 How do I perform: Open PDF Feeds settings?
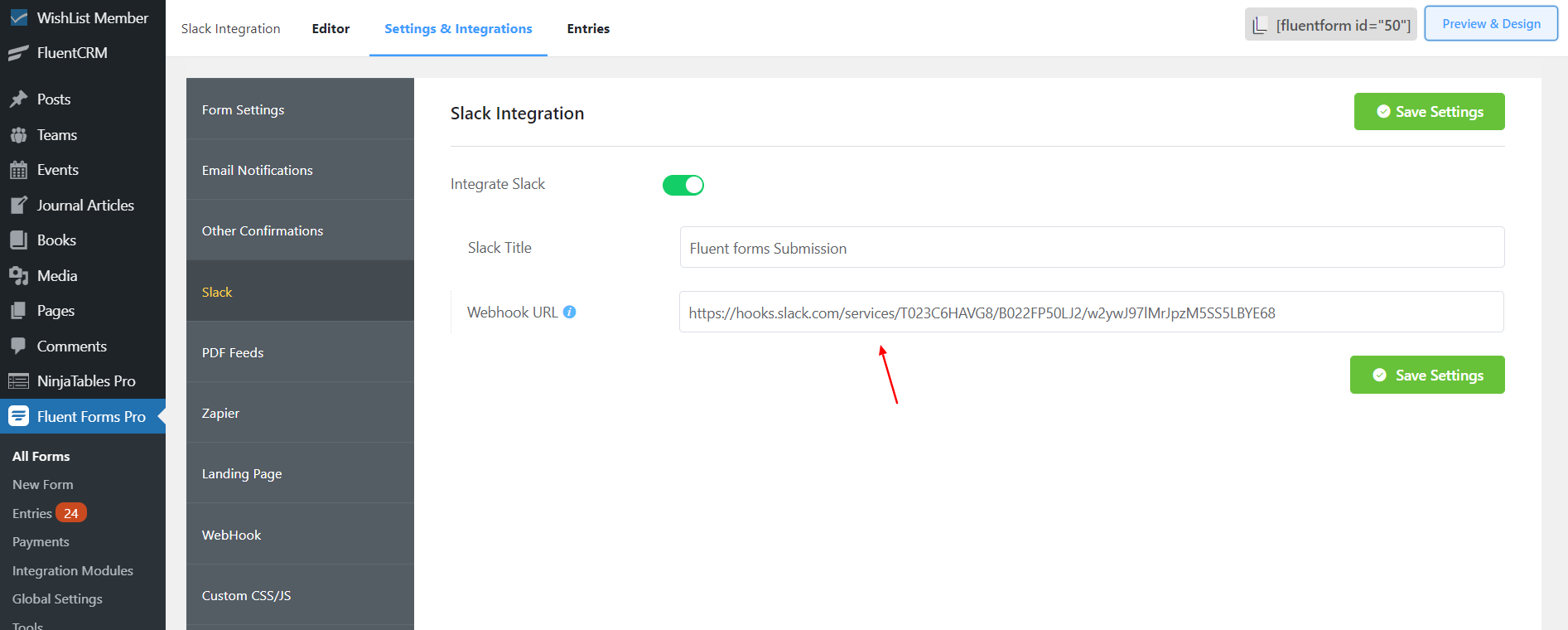(x=300, y=352)
